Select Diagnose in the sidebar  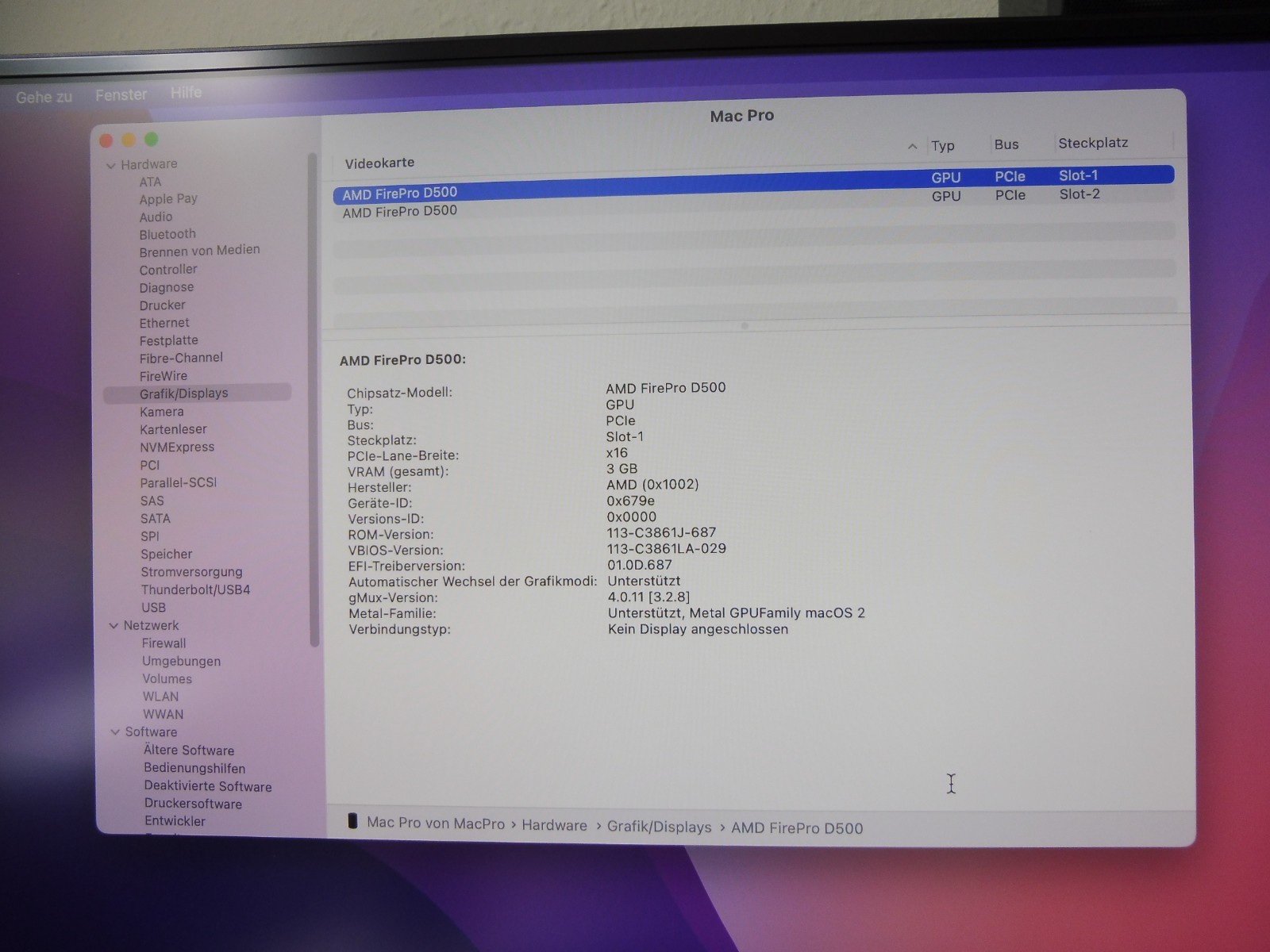point(167,287)
